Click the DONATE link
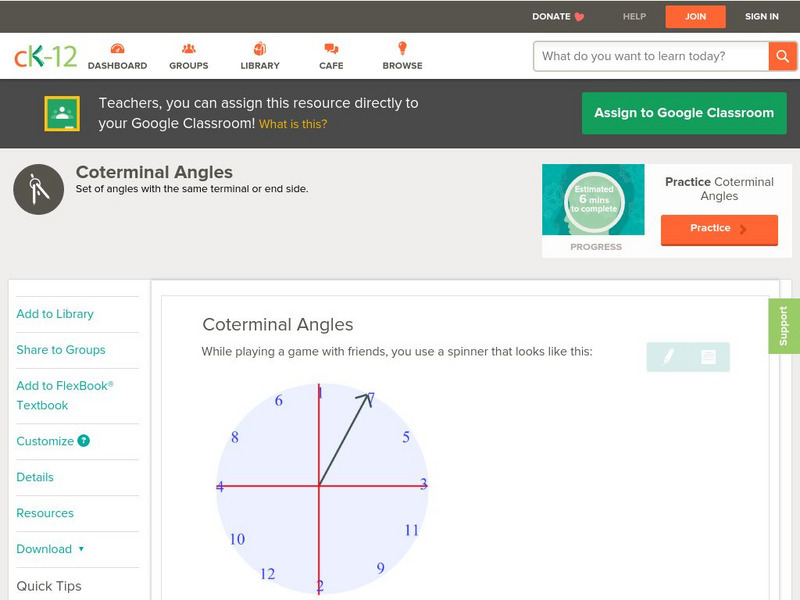800x600 pixels. (x=551, y=16)
